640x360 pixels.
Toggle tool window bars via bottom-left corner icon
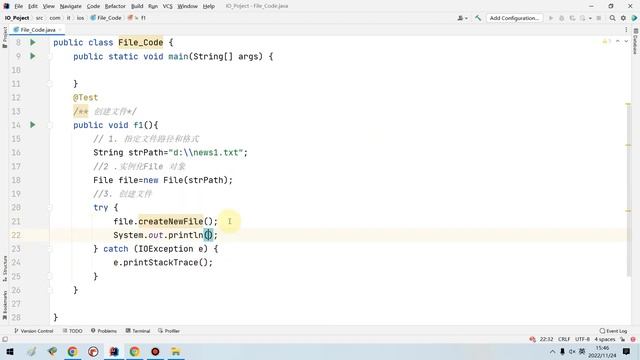pos(5,339)
